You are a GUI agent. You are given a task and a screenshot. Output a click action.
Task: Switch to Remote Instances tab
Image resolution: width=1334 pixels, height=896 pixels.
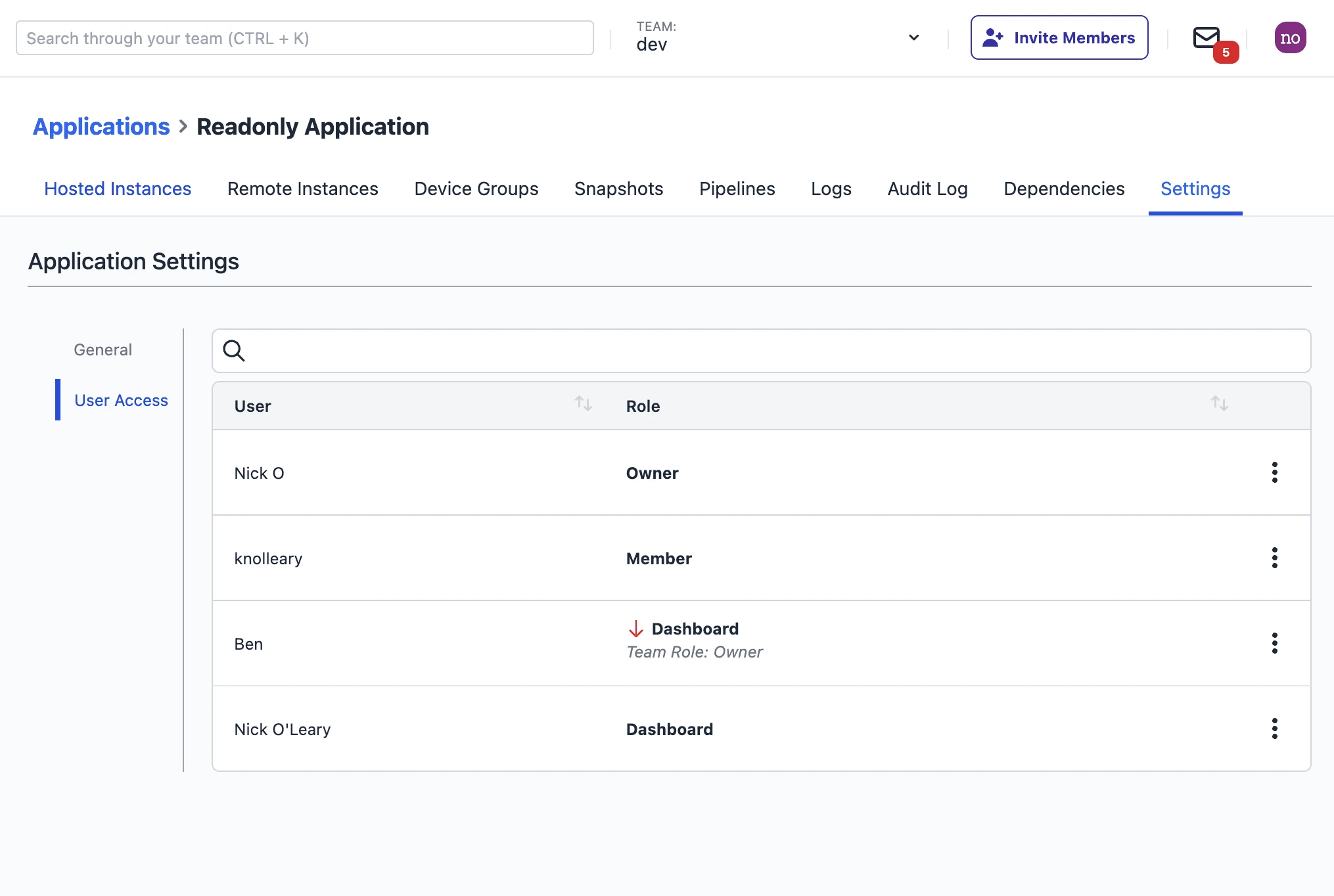(303, 189)
